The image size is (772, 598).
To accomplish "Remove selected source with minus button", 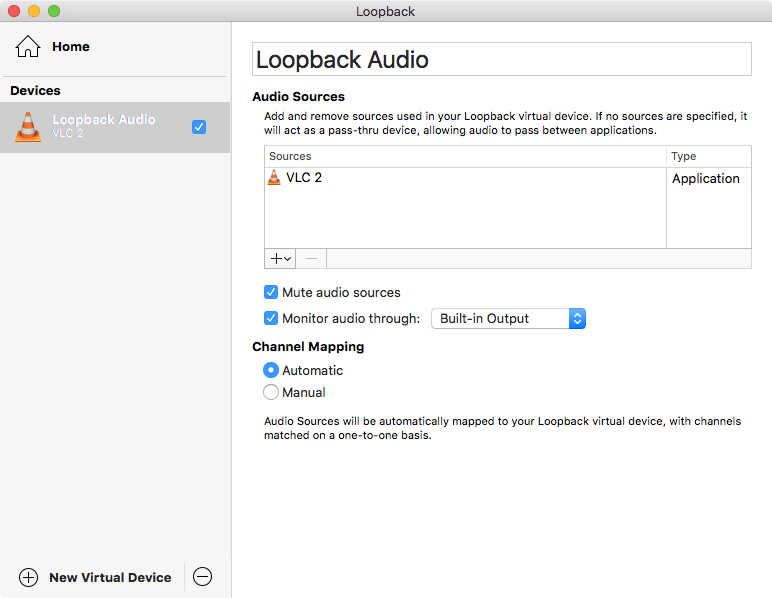I will tap(311, 258).
